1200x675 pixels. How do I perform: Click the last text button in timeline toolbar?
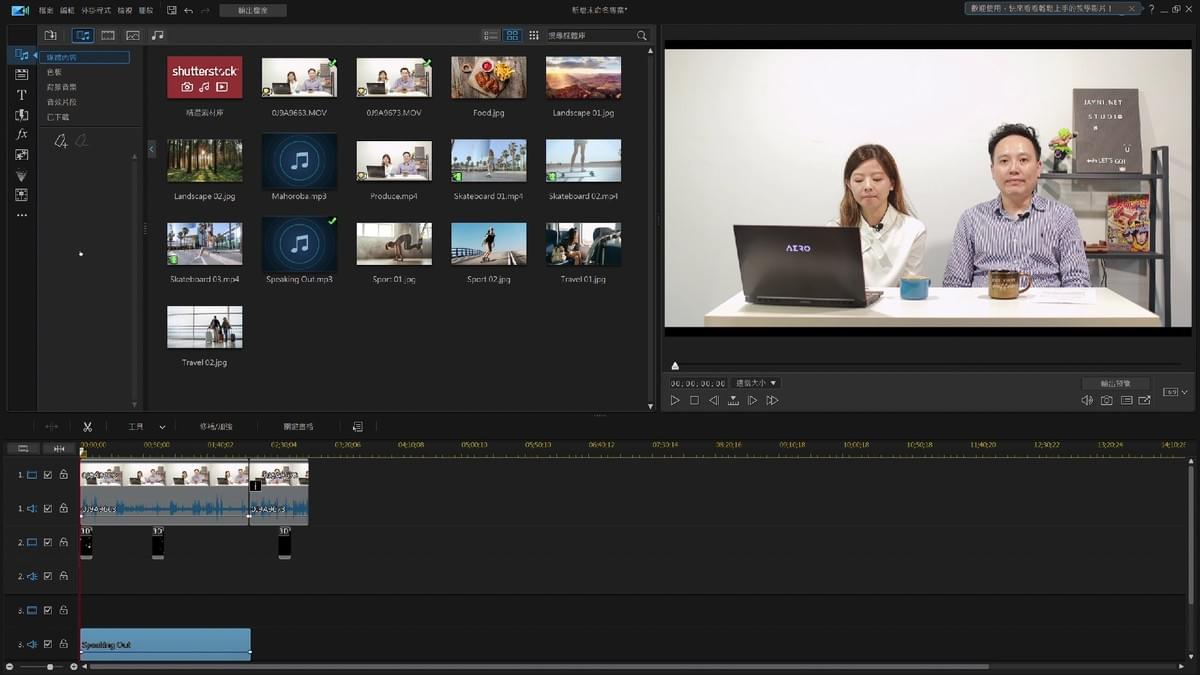pyautogui.click(x=298, y=427)
